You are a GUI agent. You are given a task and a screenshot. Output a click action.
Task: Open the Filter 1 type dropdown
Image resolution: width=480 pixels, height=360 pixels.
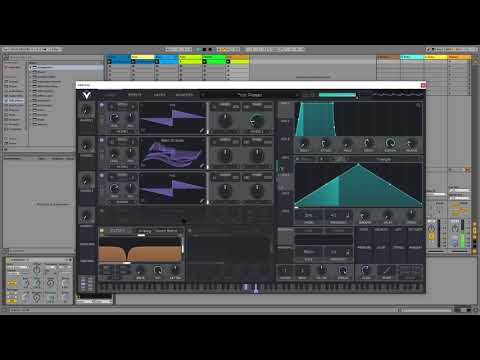pos(159,231)
